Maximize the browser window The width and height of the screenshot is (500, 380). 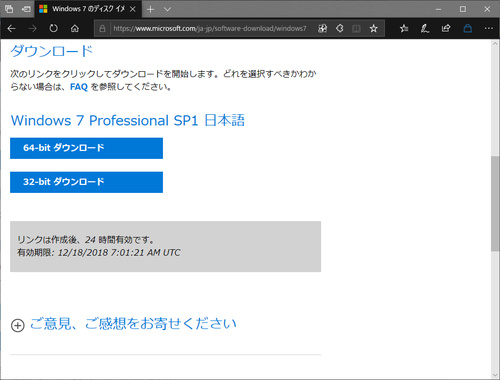click(x=463, y=9)
